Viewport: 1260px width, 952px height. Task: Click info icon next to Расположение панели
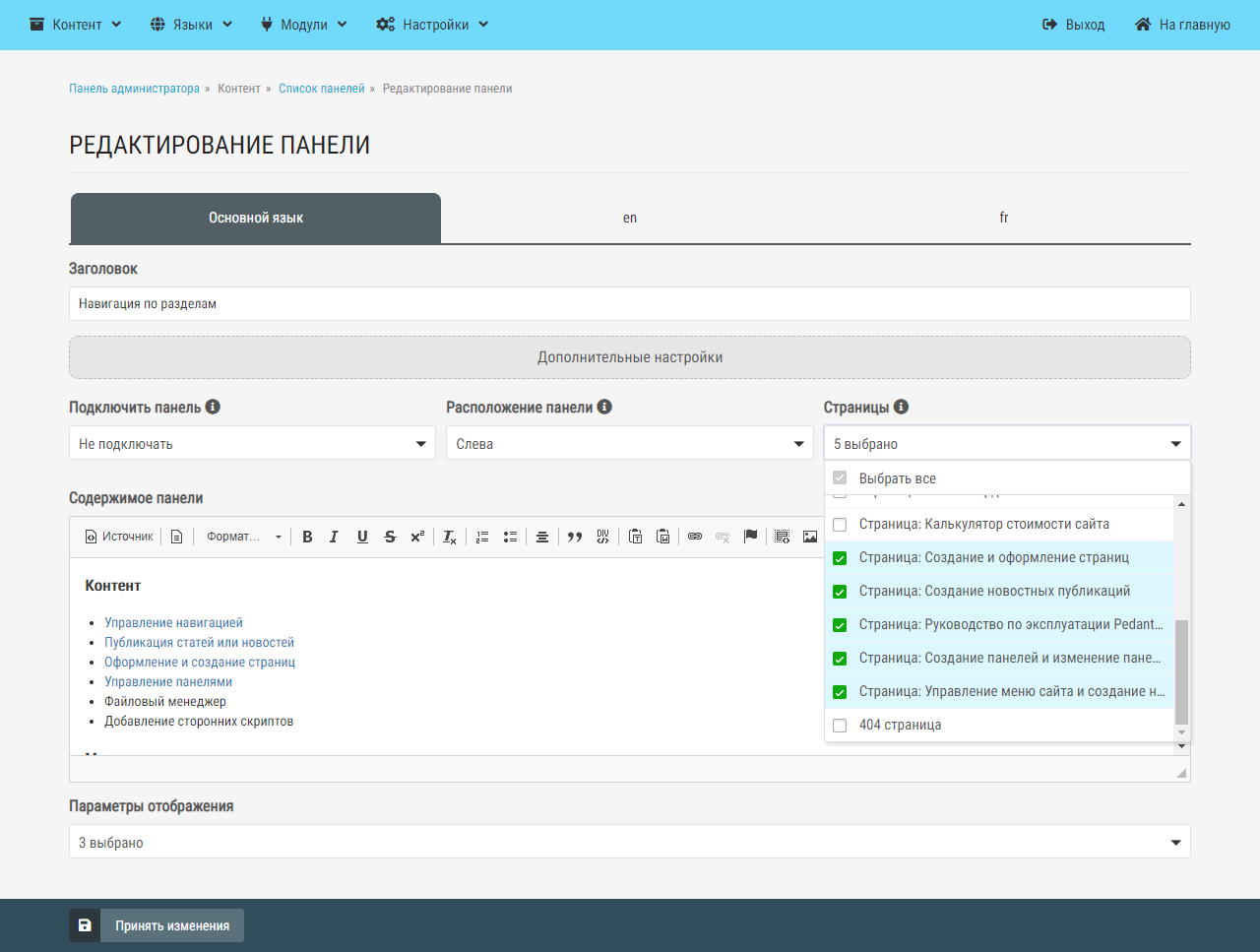point(604,407)
